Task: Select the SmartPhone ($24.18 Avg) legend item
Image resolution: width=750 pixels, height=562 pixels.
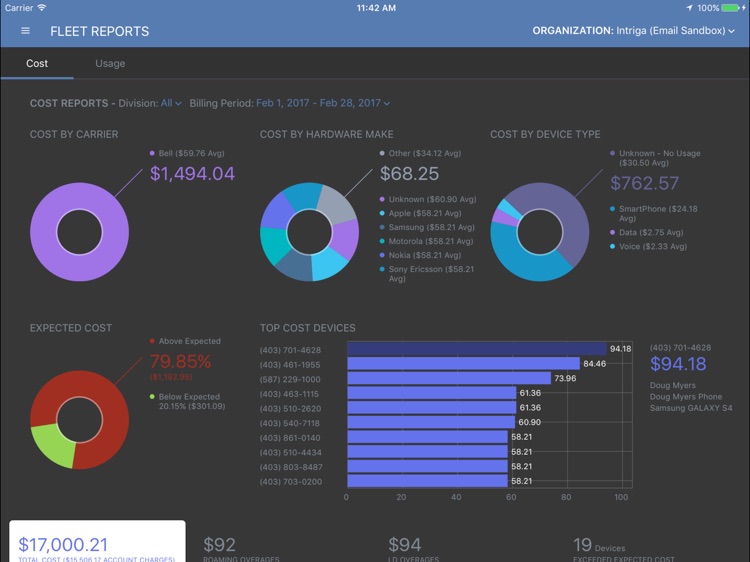Action: click(653, 213)
